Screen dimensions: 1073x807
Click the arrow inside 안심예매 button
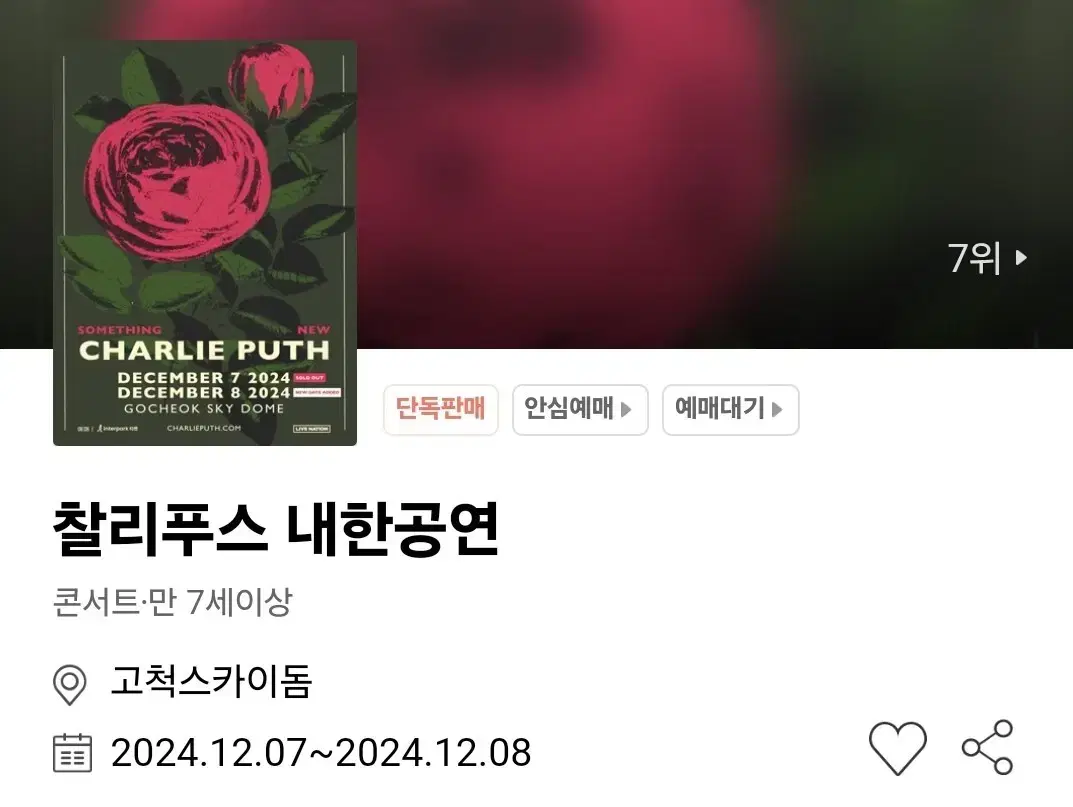tap(625, 409)
